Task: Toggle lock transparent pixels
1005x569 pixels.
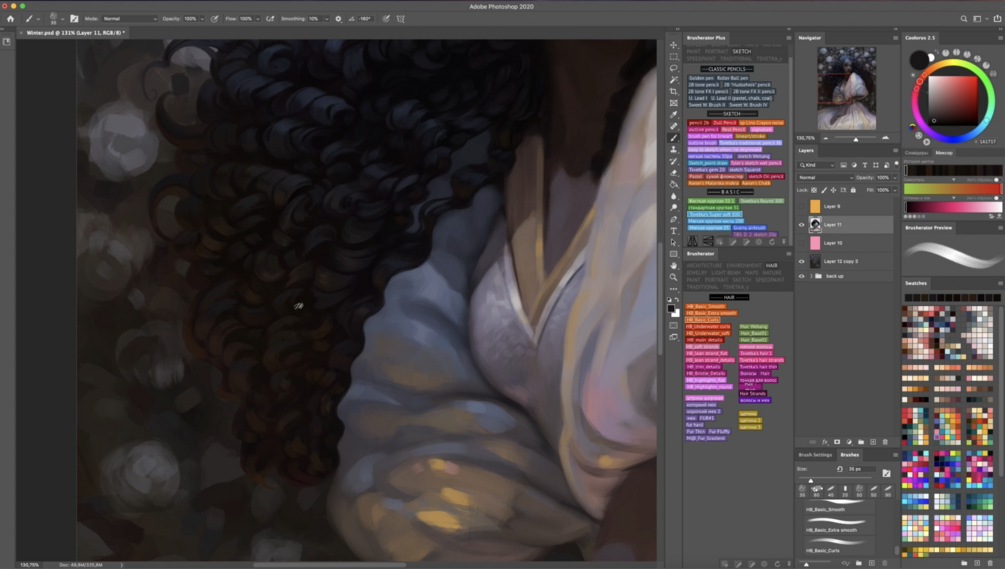Action: pos(814,190)
